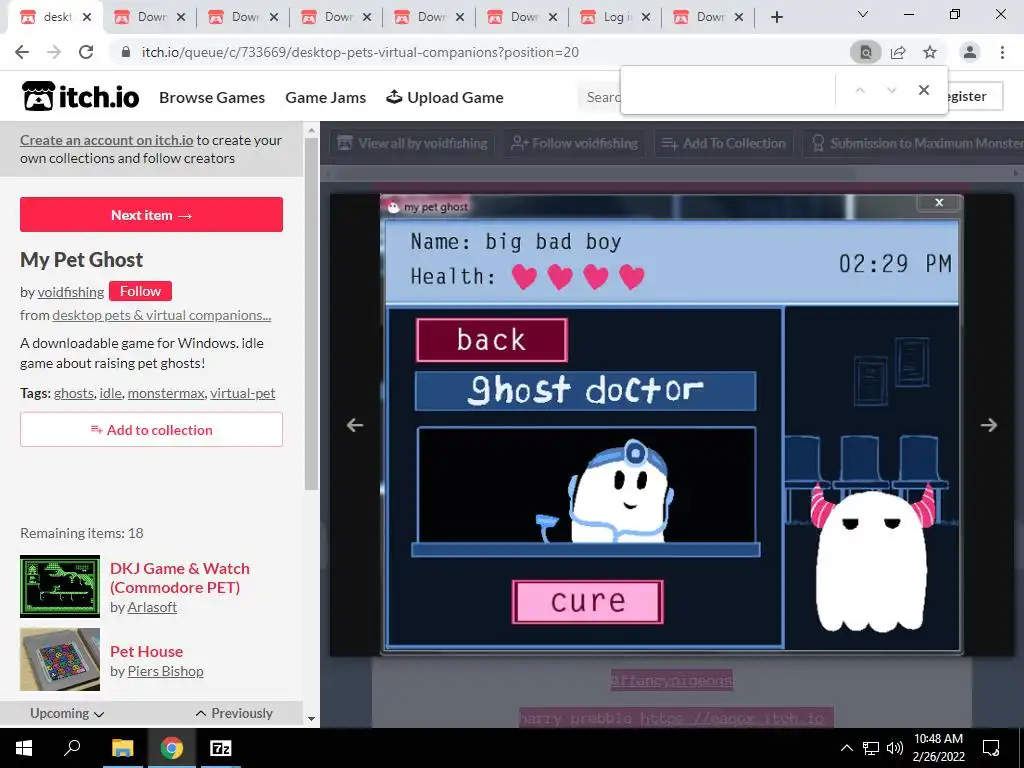
Task: Open the Piers Bishop author link
Action: 165,671
